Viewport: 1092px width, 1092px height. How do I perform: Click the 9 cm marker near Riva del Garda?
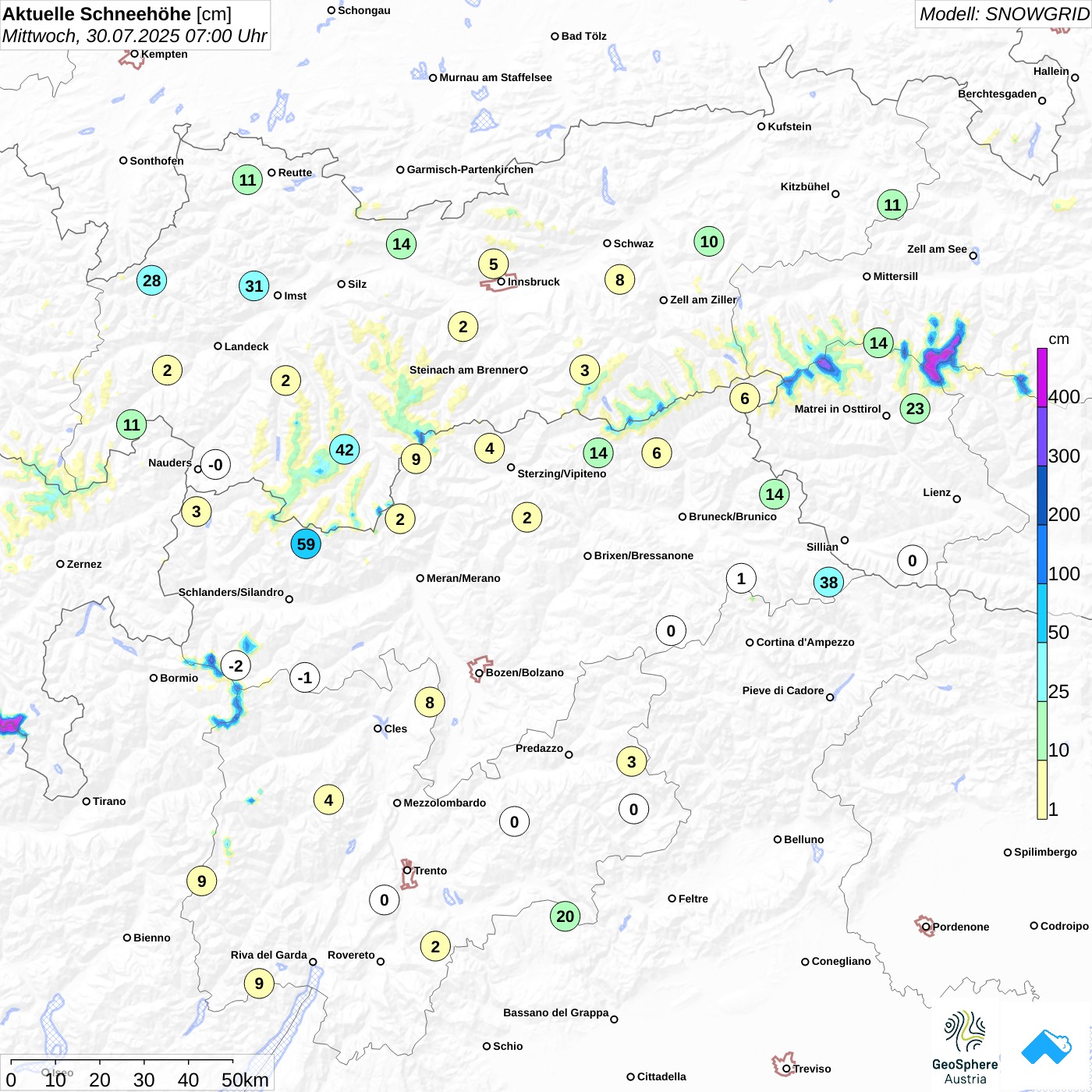pyautogui.click(x=259, y=983)
